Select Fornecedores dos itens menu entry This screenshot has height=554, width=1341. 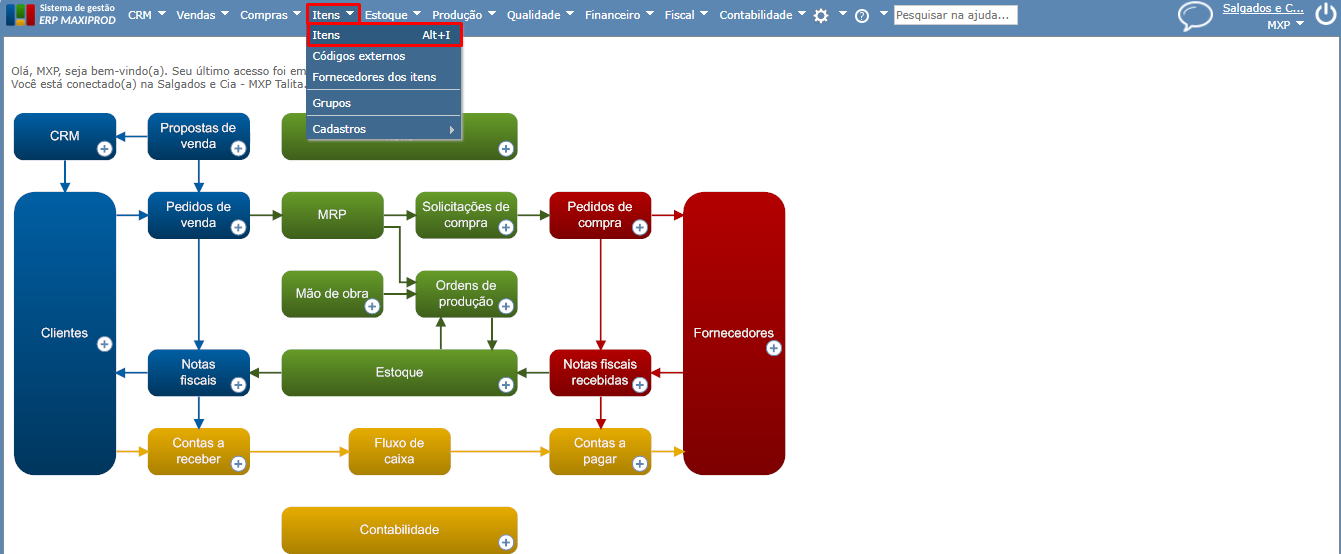384,77
